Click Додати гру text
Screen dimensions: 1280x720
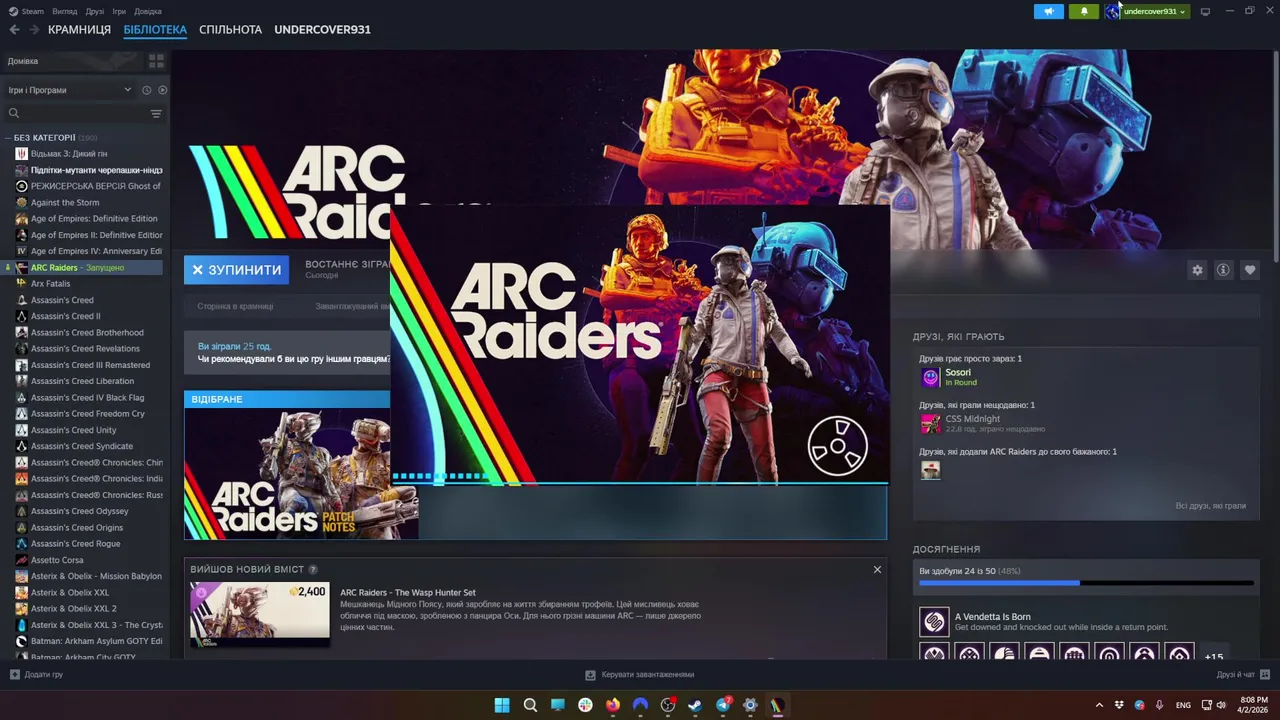tap(44, 674)
